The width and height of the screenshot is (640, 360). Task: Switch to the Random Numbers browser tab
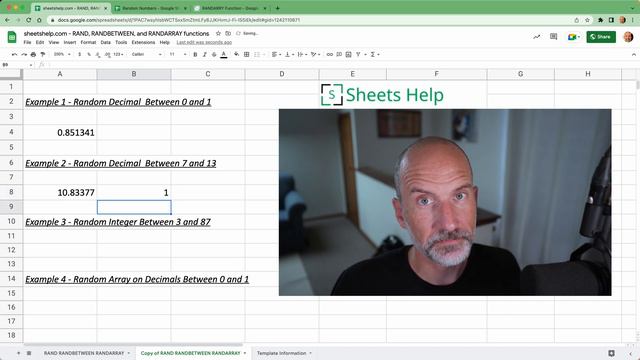point(151,8)
